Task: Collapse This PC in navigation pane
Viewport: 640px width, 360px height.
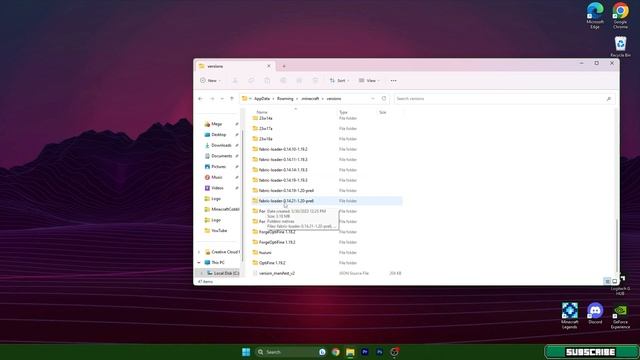Action: coord(199,262)
